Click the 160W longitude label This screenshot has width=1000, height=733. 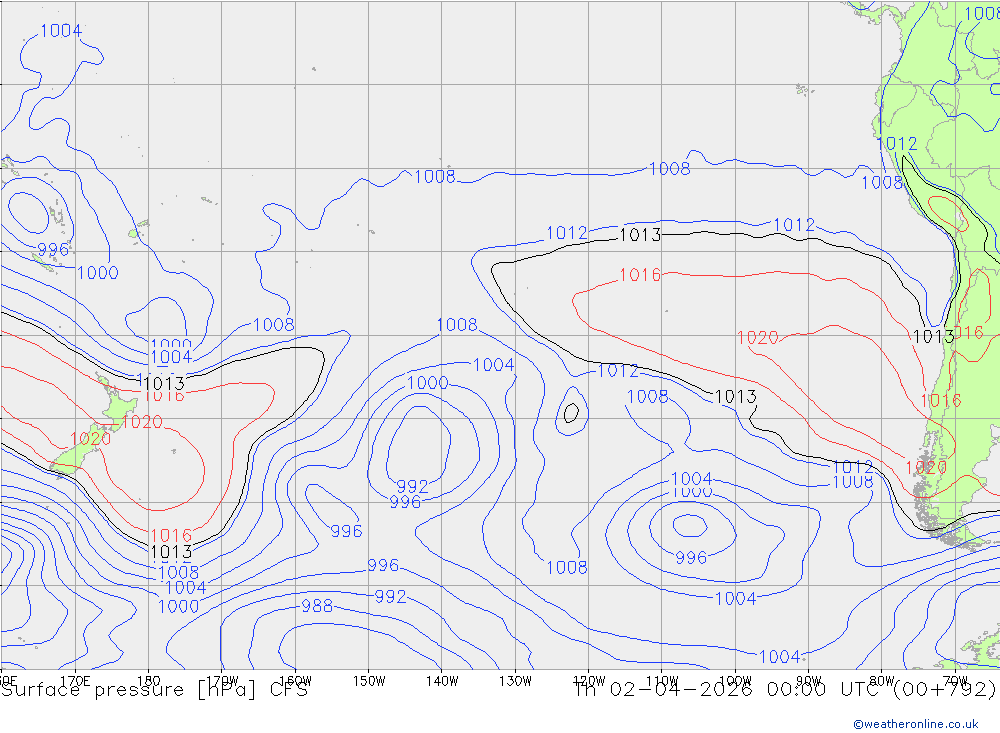pos(295,681)
